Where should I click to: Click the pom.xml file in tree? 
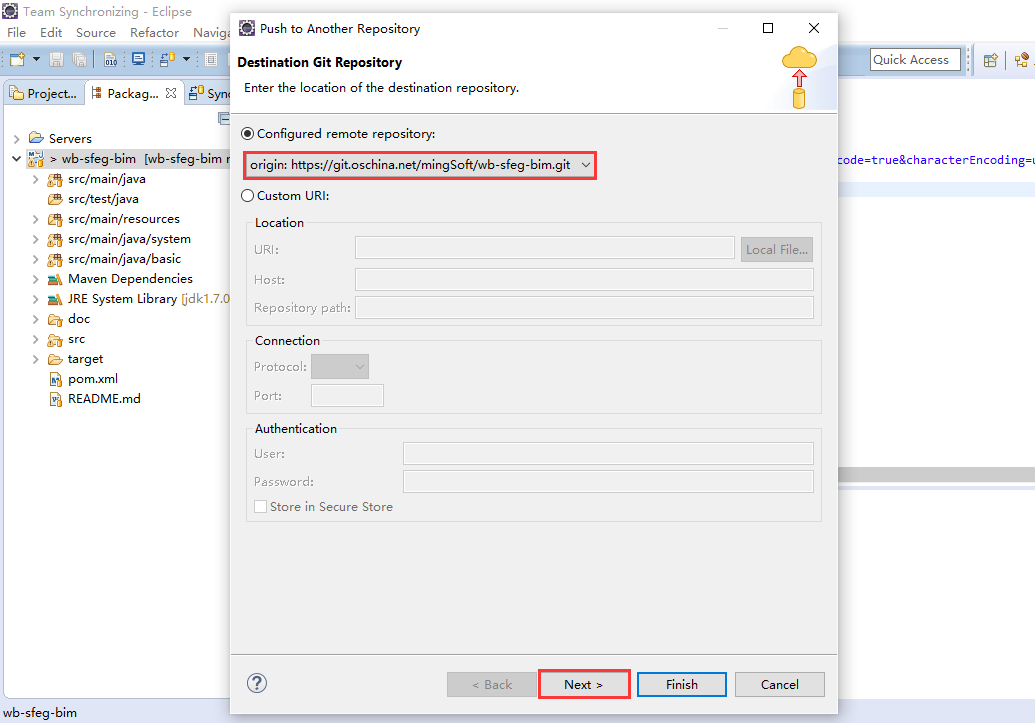pos(92,379)
